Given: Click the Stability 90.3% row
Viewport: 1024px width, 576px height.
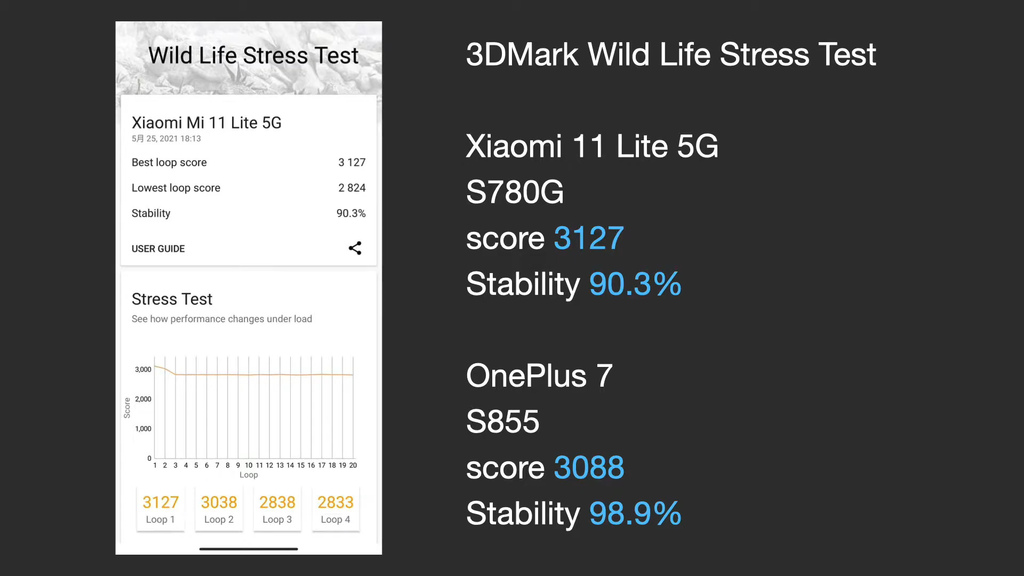Looking at the screenshot, I should [248, 213].
